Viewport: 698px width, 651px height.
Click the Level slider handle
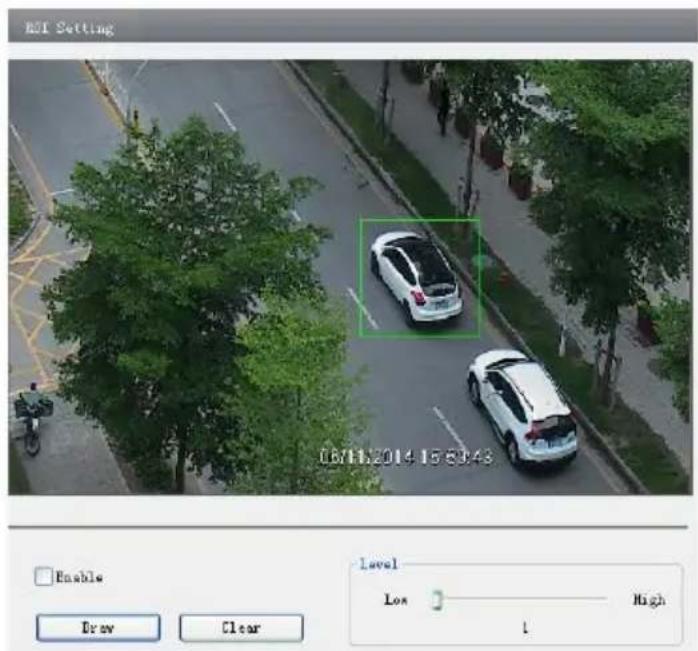pyautogui.click(x=437, y=600)
